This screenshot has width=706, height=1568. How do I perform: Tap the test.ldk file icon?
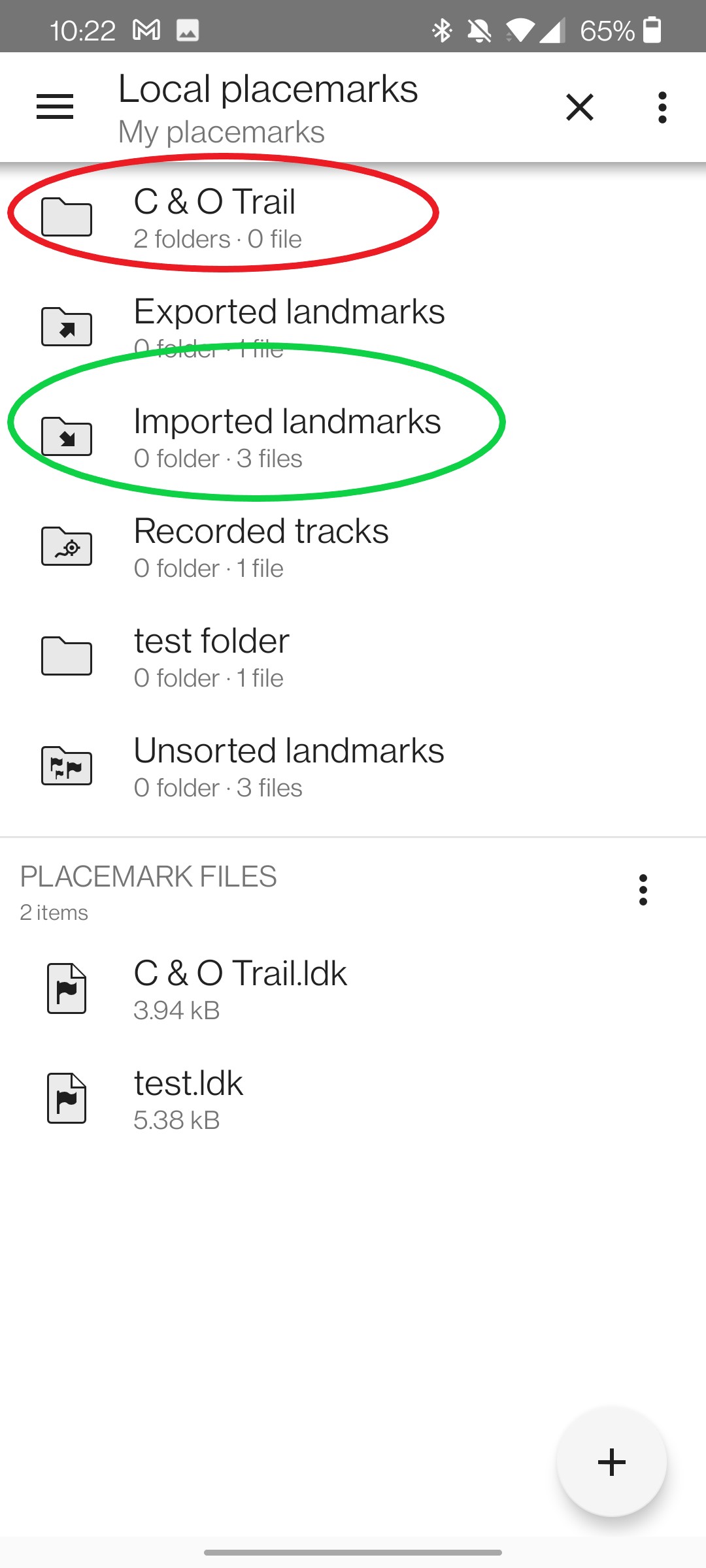pos(67,1098)
